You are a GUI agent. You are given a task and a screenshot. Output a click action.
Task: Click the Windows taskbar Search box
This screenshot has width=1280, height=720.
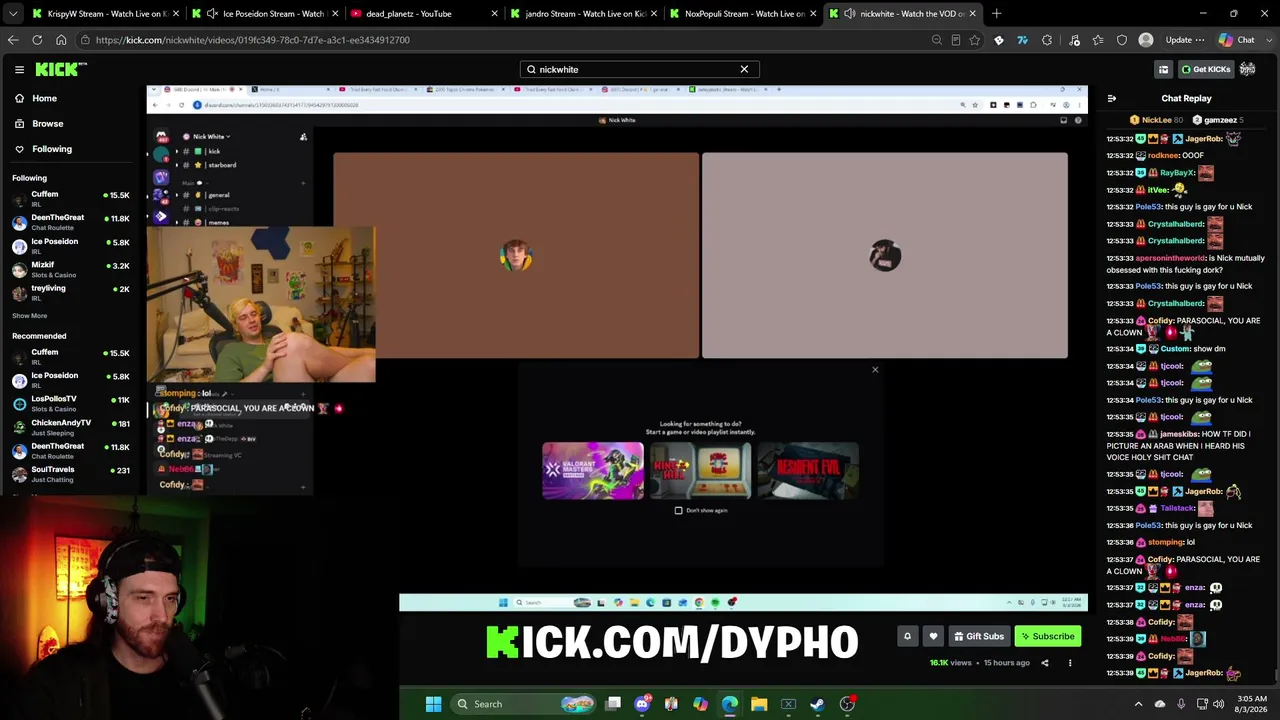(525, 704)
